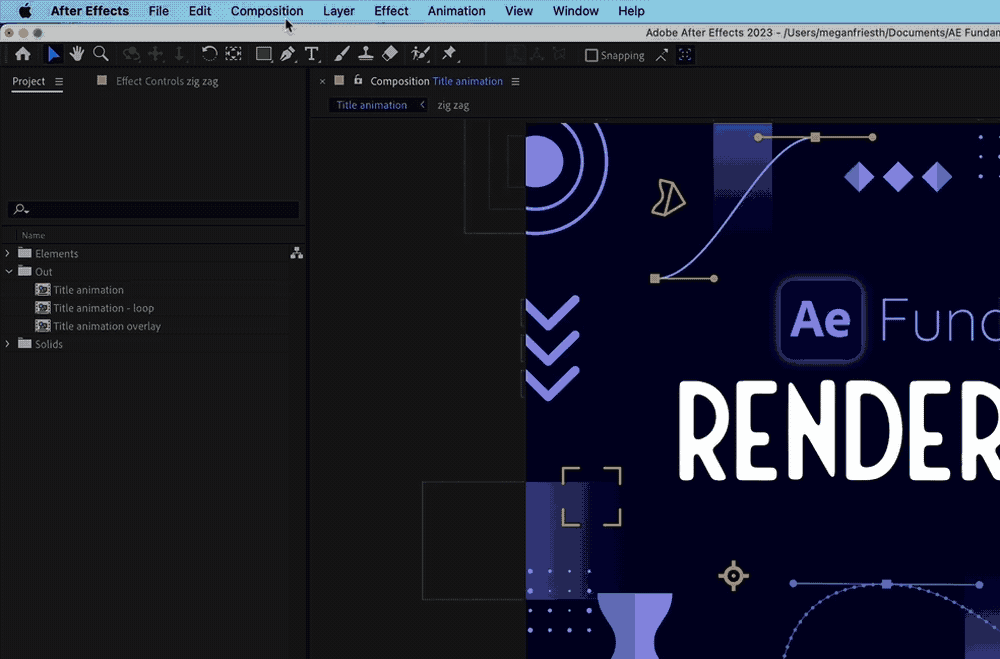Click the Project panel search field
Image resolution: width=1000 pixels, height=659 pixels.
(153, 209)
